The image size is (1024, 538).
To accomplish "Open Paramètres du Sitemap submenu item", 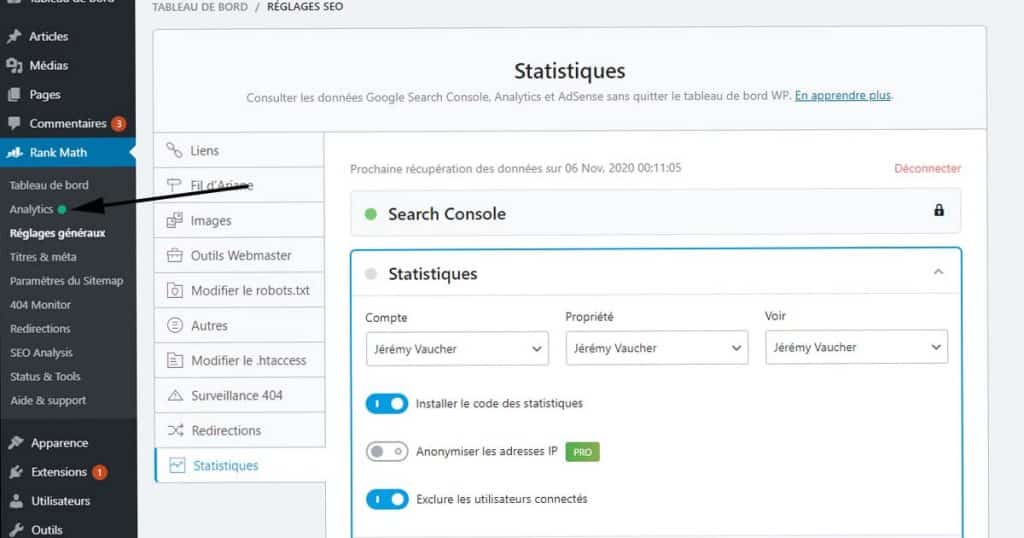I will (67, 281).
